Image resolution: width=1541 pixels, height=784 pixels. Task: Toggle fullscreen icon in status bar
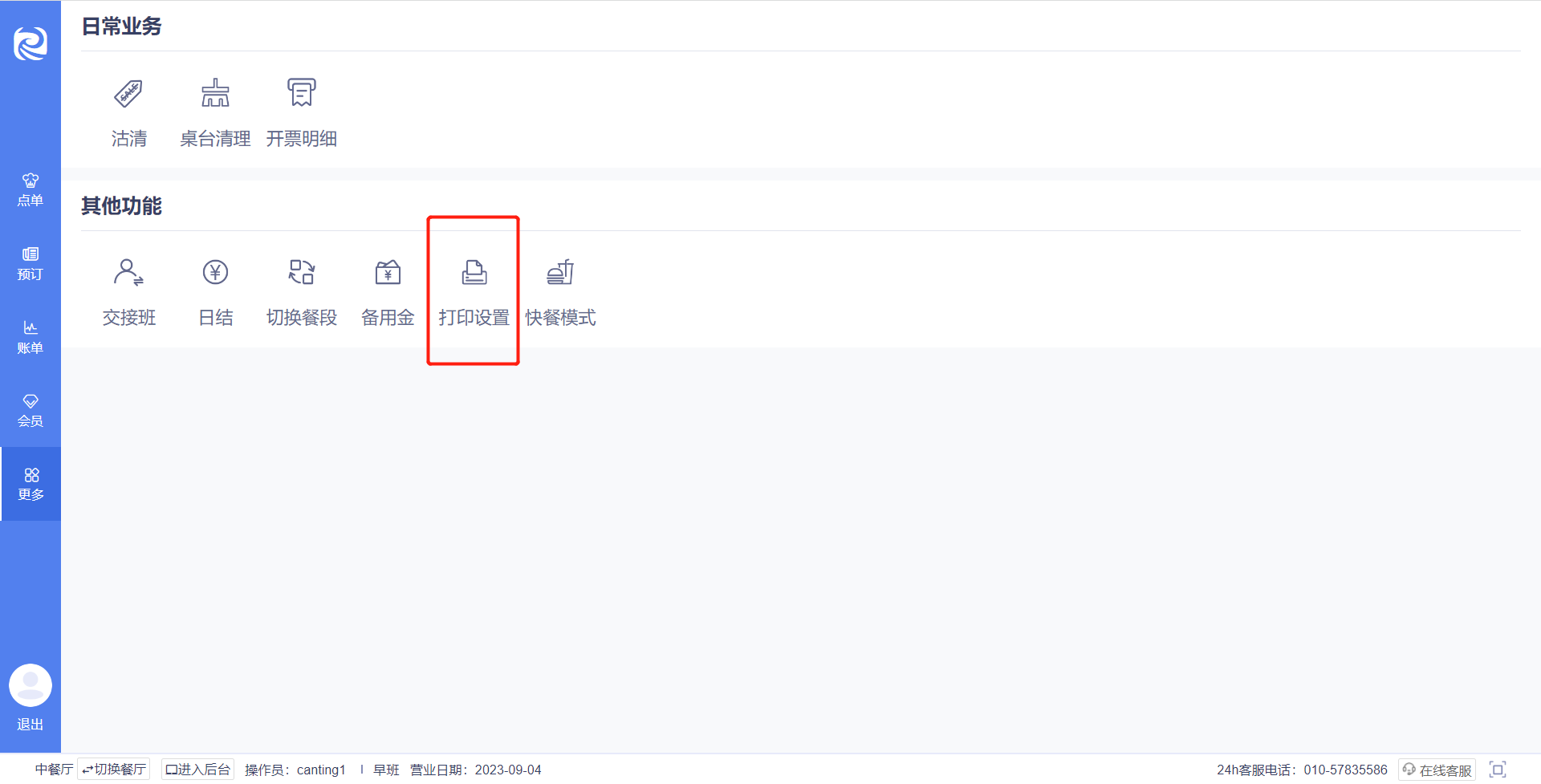click(1498, 770)
